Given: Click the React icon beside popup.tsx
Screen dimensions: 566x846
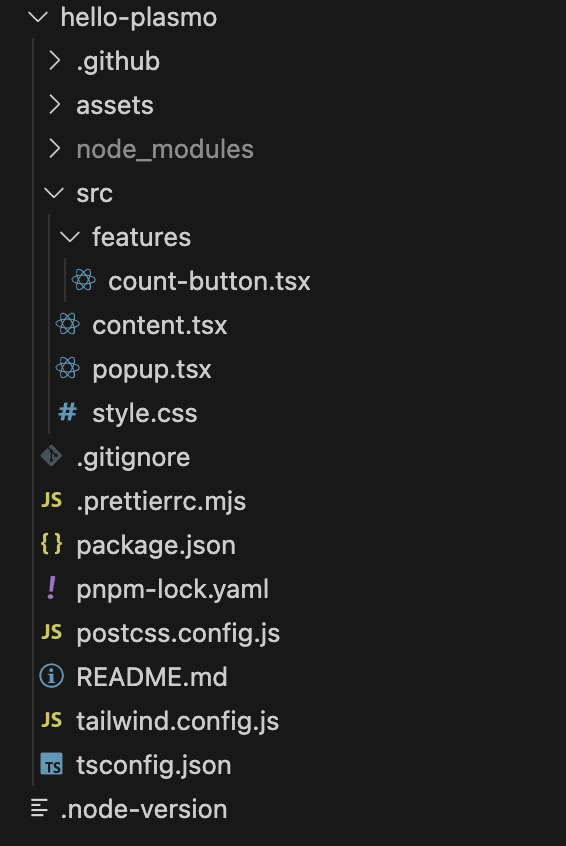Looking at the screenshot, I should coord(68,369).
